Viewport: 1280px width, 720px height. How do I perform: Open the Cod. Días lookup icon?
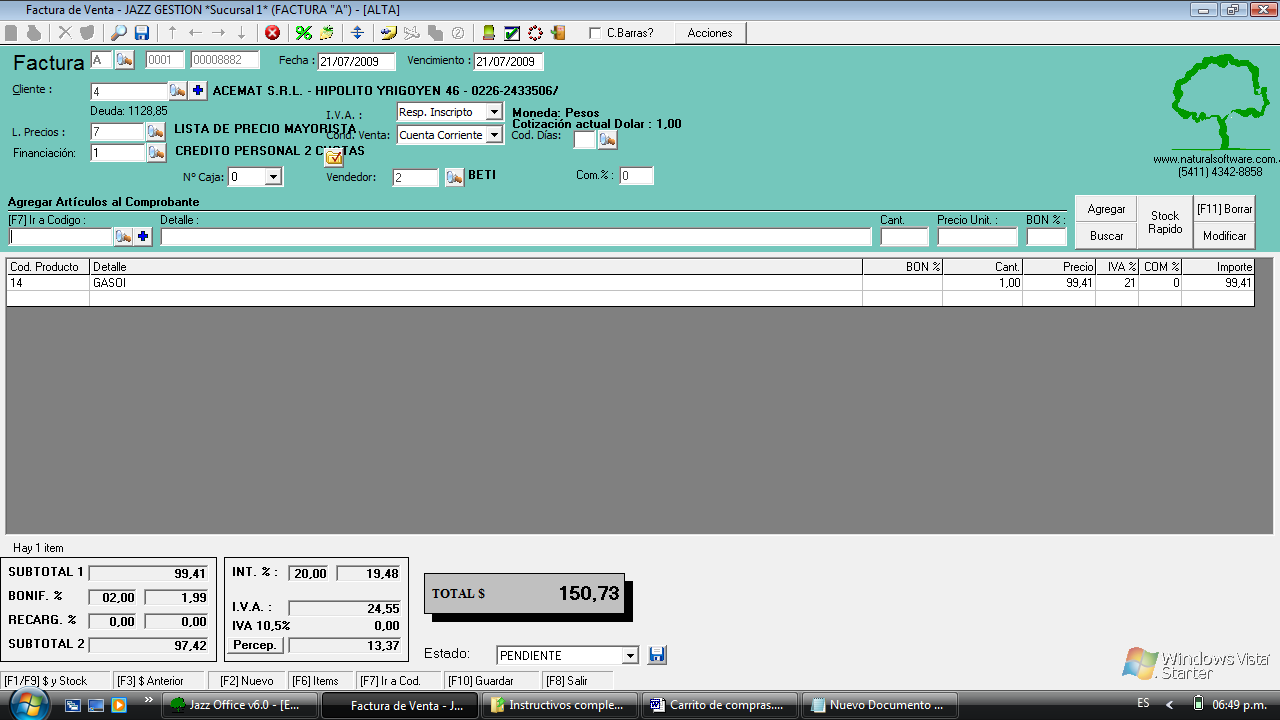point(608,140)
